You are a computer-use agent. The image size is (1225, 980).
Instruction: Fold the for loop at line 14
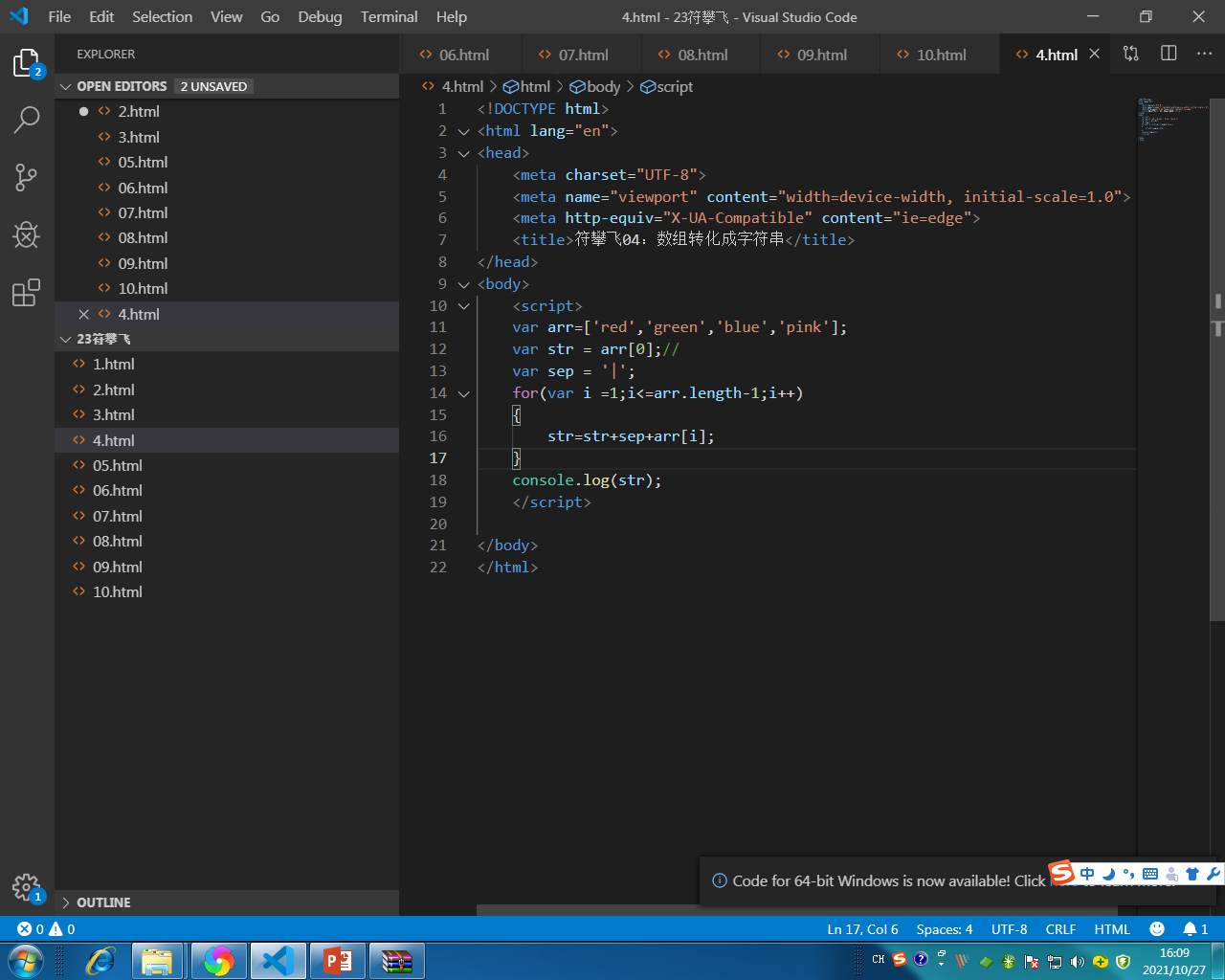[464, 393]
